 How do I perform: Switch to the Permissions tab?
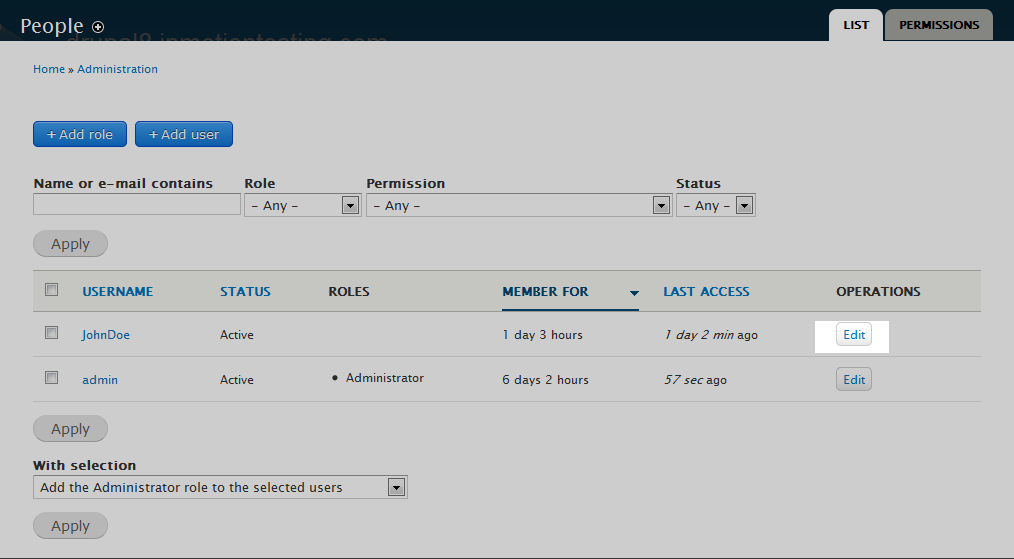tap(938, 25)
